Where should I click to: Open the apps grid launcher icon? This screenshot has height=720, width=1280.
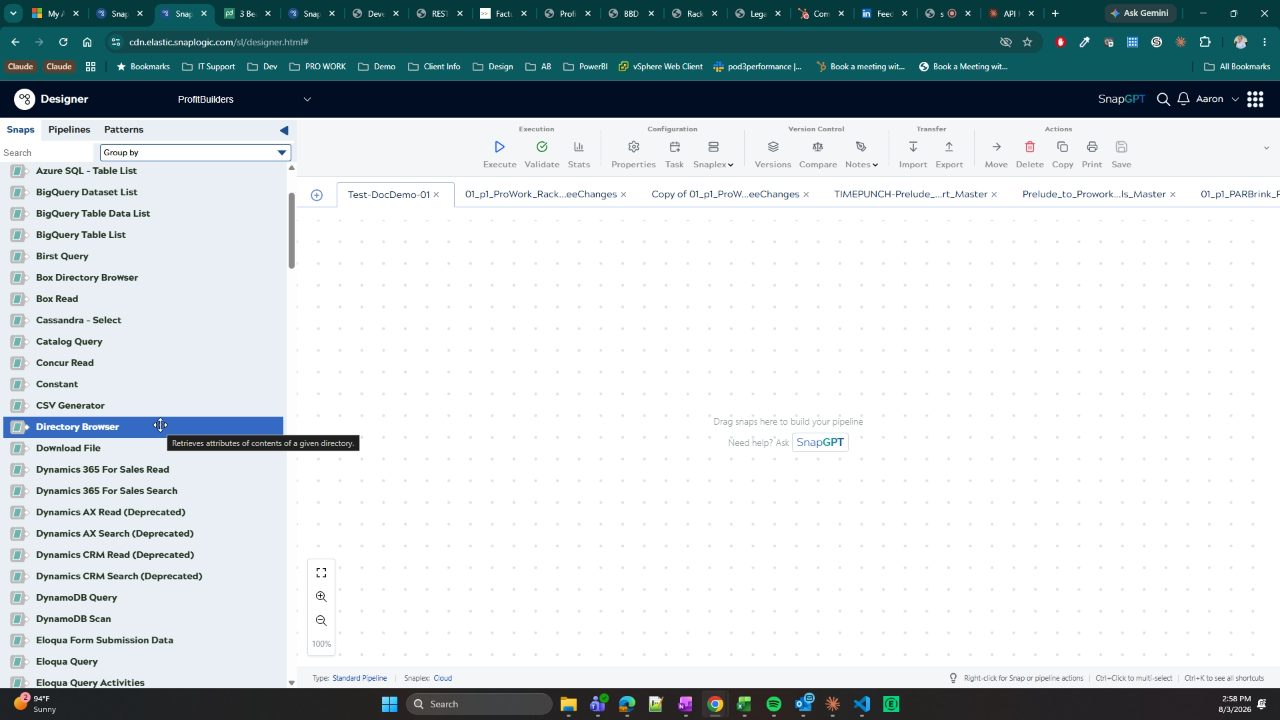(1255, 99)
